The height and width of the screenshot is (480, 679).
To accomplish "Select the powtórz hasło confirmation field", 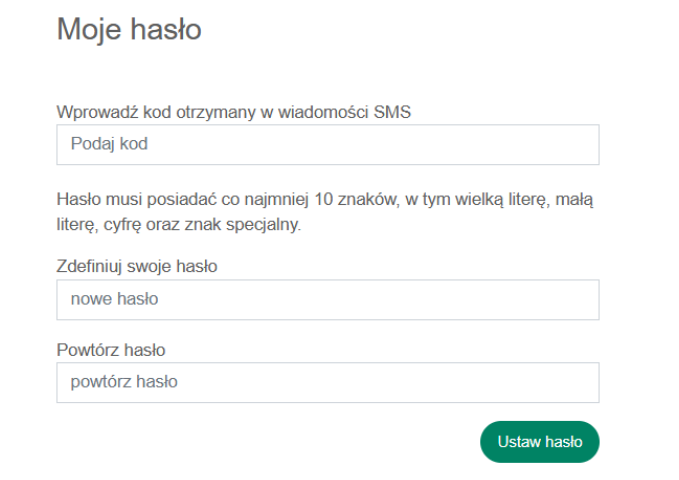I will tap(327, 382).
